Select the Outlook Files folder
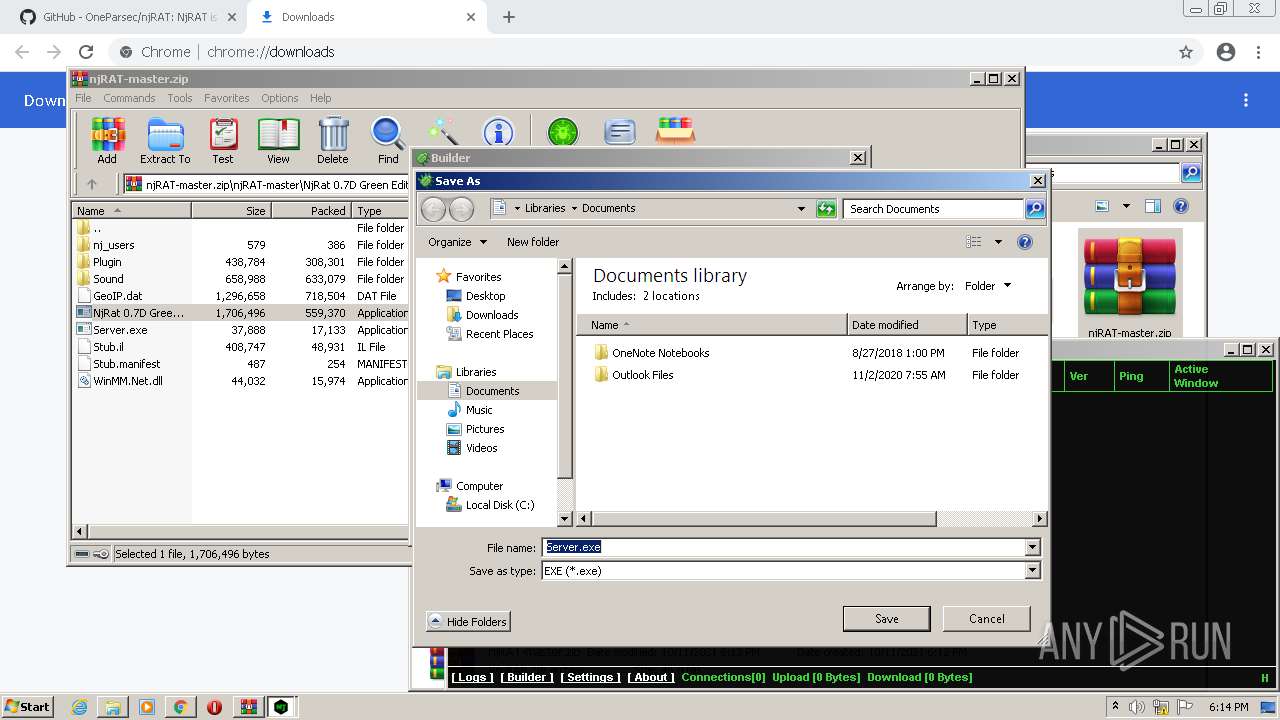This screenshot has width=1280, height=720. (642, 375)
